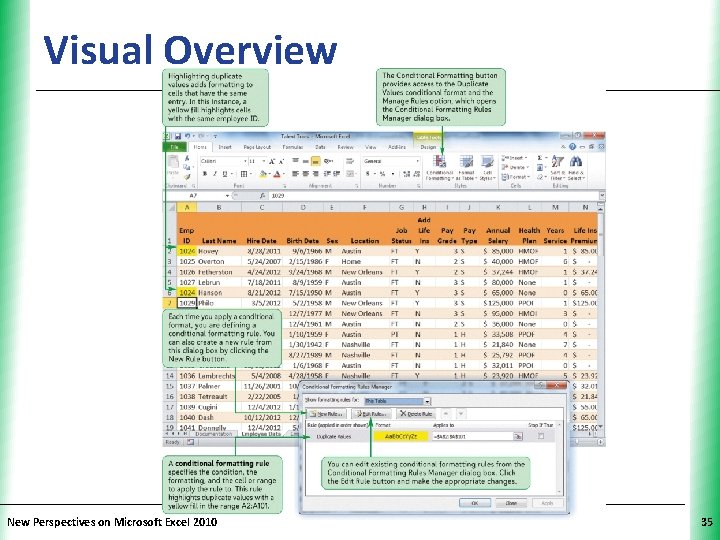Click the Save icon in Quick Access toolbar
The width and height of the screenshot is (720, 540).
click(x=178, y=136)
